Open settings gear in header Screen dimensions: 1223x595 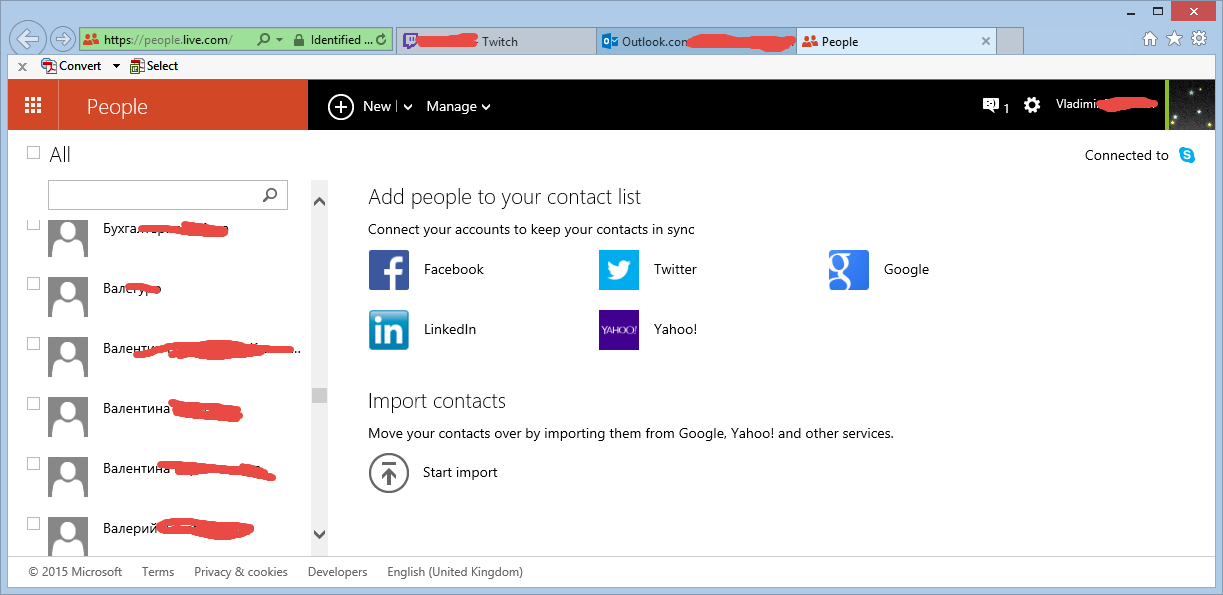pos(1032,106)
